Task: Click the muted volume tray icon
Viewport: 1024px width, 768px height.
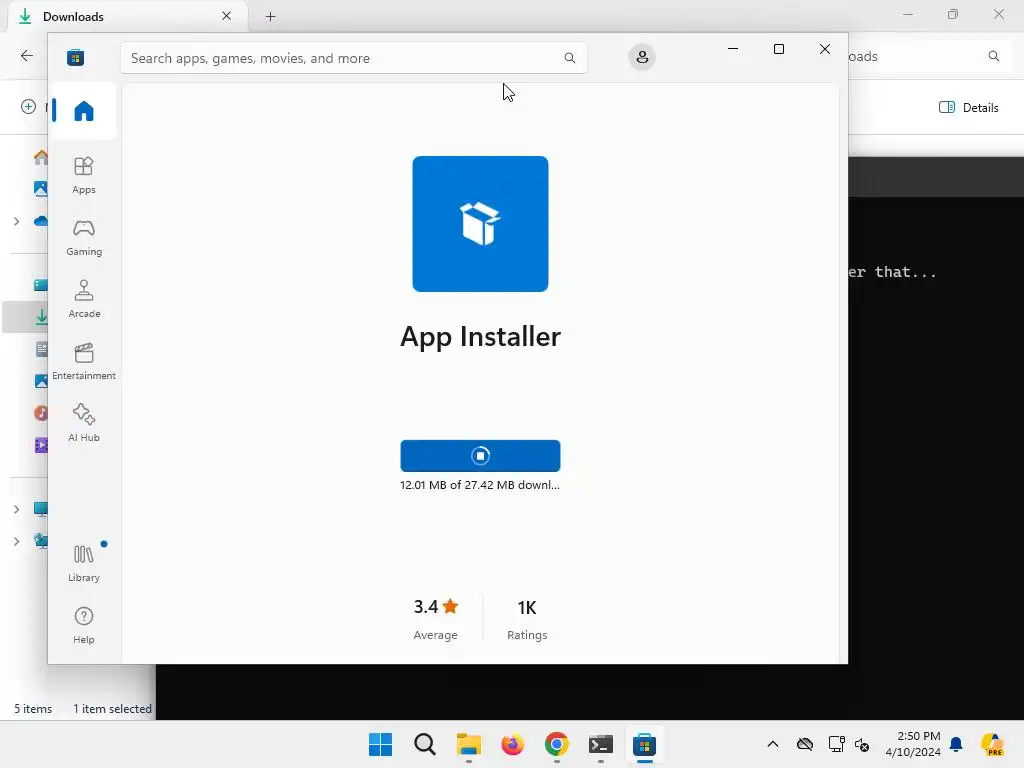Action: [862, 744]
